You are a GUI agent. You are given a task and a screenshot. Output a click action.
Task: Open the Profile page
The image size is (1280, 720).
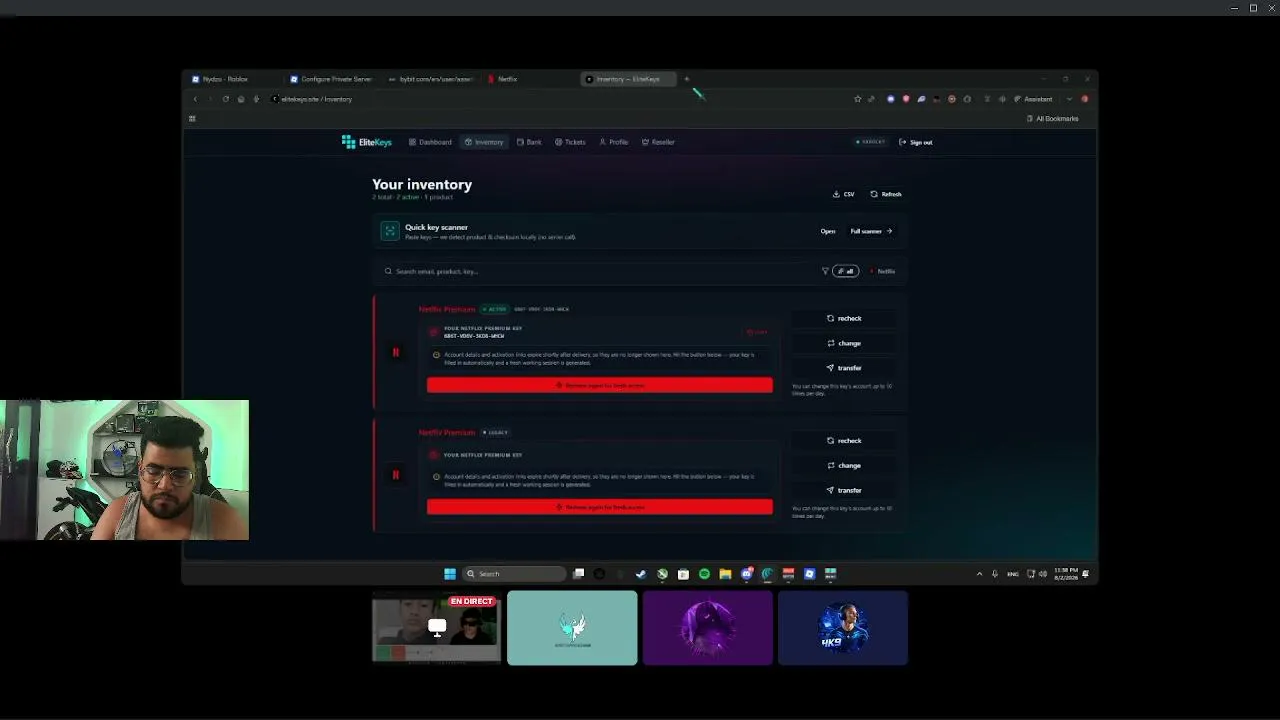[x=614, y=142]
